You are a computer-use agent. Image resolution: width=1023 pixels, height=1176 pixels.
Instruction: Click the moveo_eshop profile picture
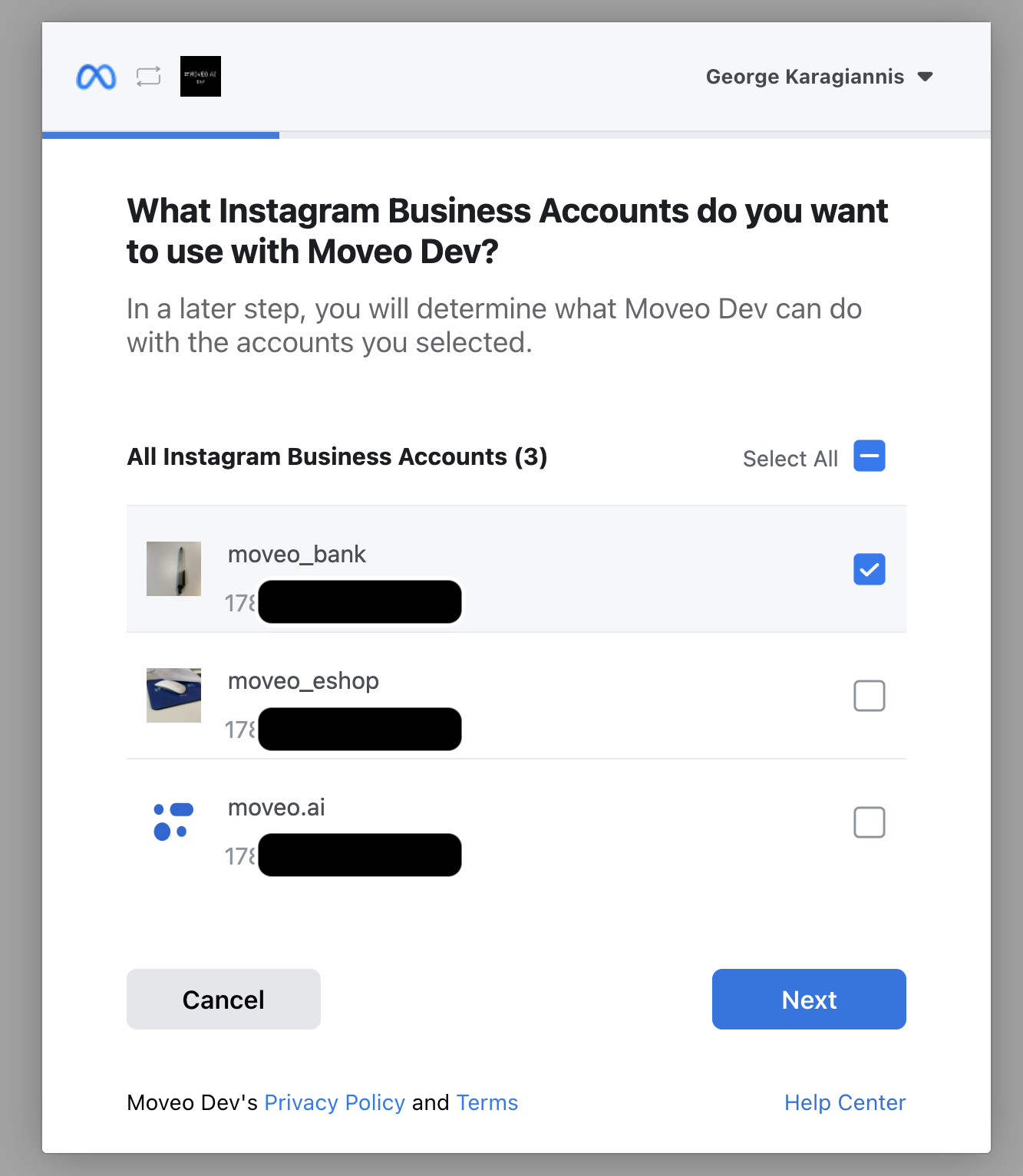point(173,696)
